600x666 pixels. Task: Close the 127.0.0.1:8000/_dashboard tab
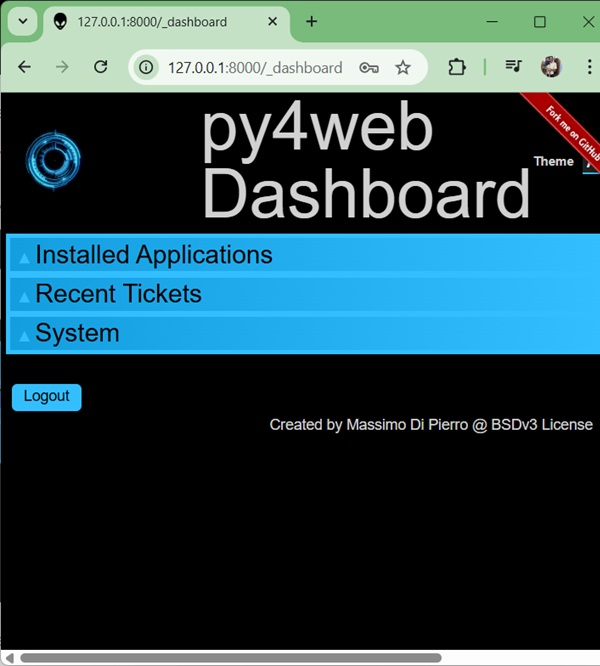pyautogui.click(x=273, y=21)
